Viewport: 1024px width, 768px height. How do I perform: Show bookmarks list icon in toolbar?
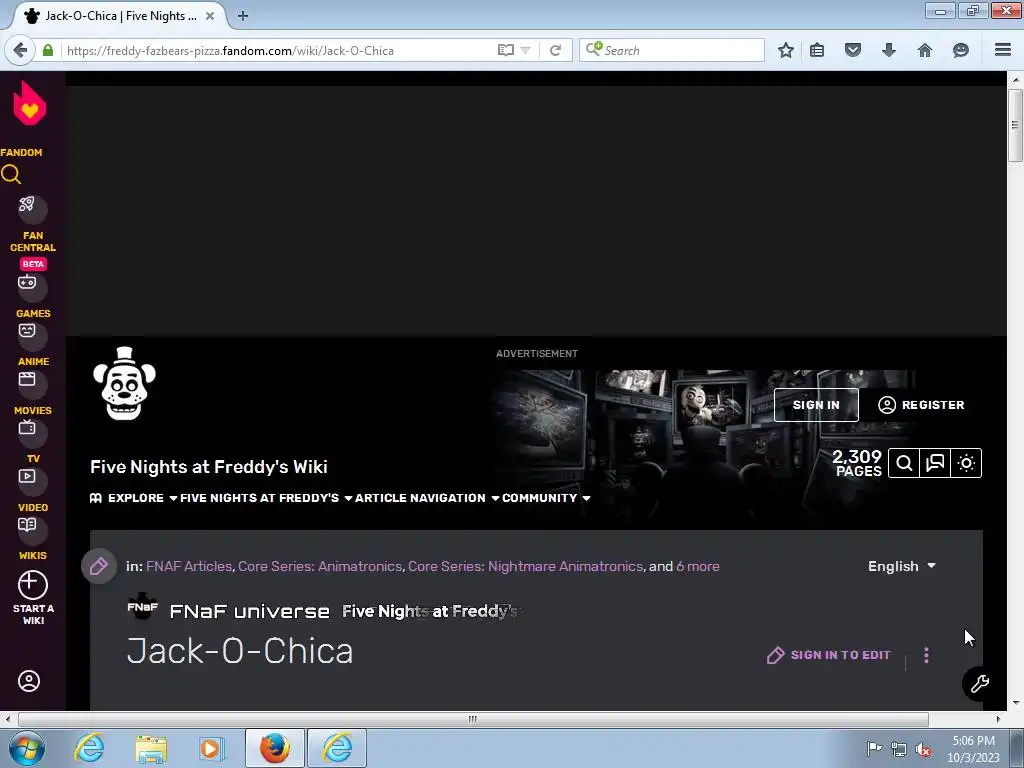[x=817, y=50]
